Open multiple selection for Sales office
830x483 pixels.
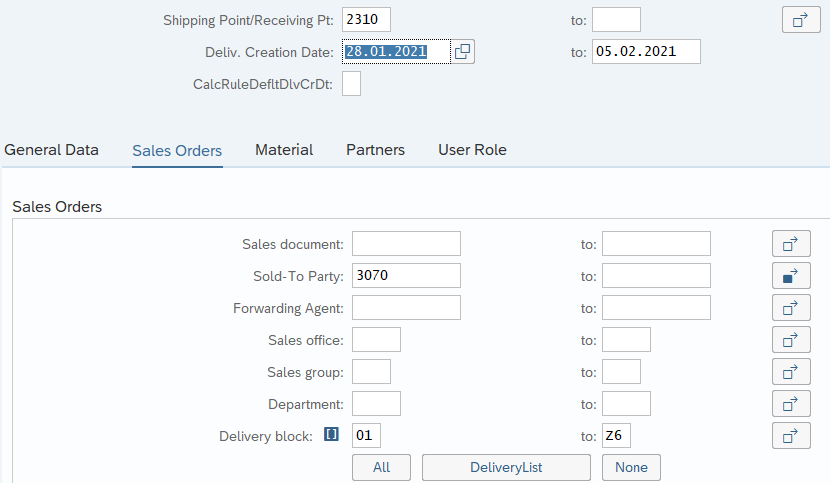pos(791,339)
